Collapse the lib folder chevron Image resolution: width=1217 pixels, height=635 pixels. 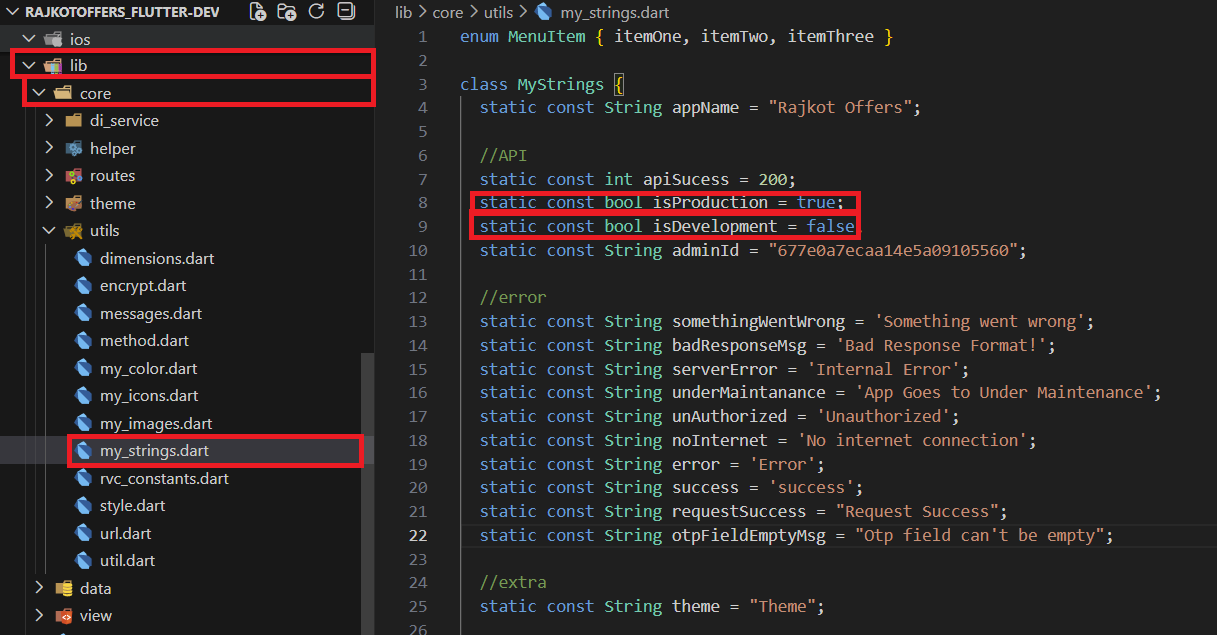[x=28, y=66]
